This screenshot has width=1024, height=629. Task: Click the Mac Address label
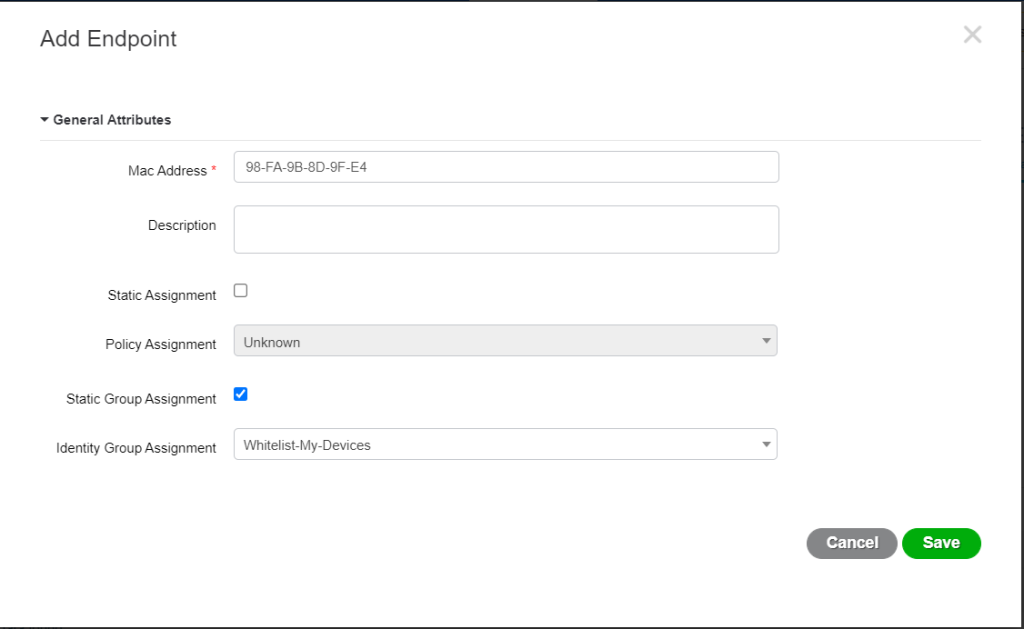[x=167, y=170]
